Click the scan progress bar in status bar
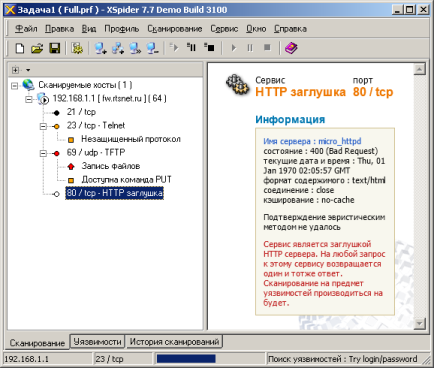Screen dimensions: 434x368 click(x=210, y=359)
